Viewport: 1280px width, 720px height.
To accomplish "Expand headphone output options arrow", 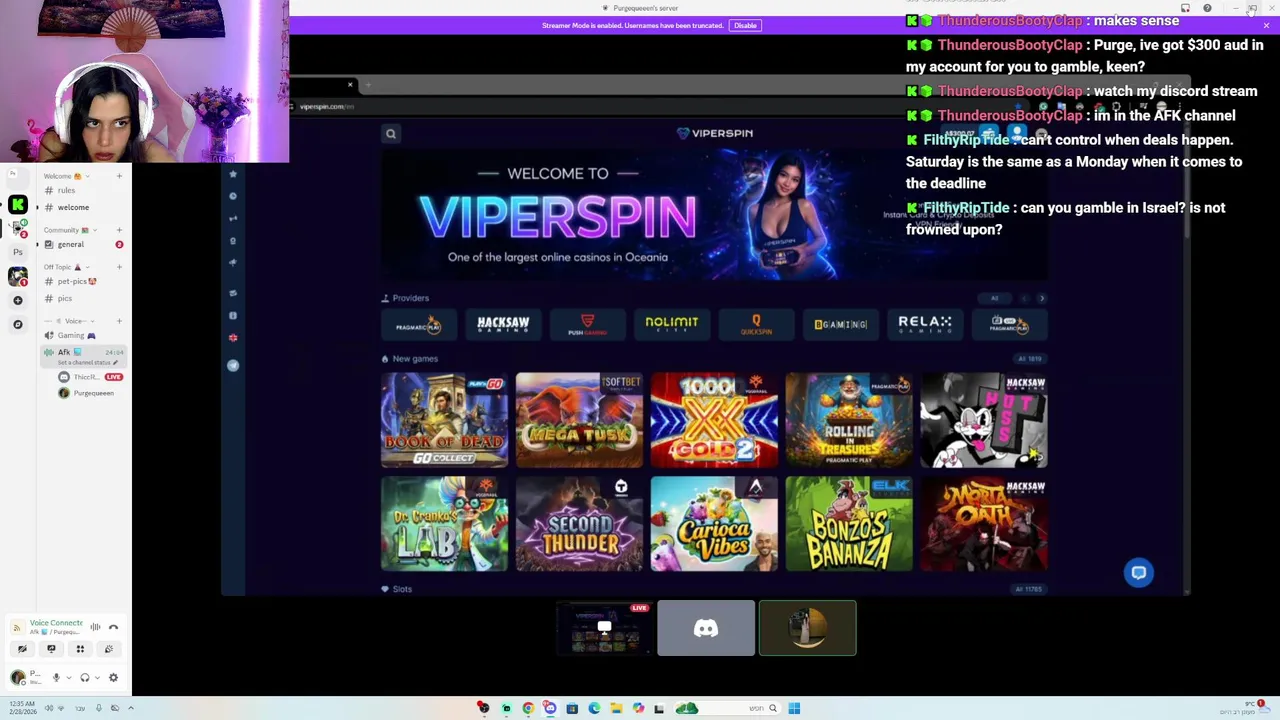I will [x=97, y=677].
